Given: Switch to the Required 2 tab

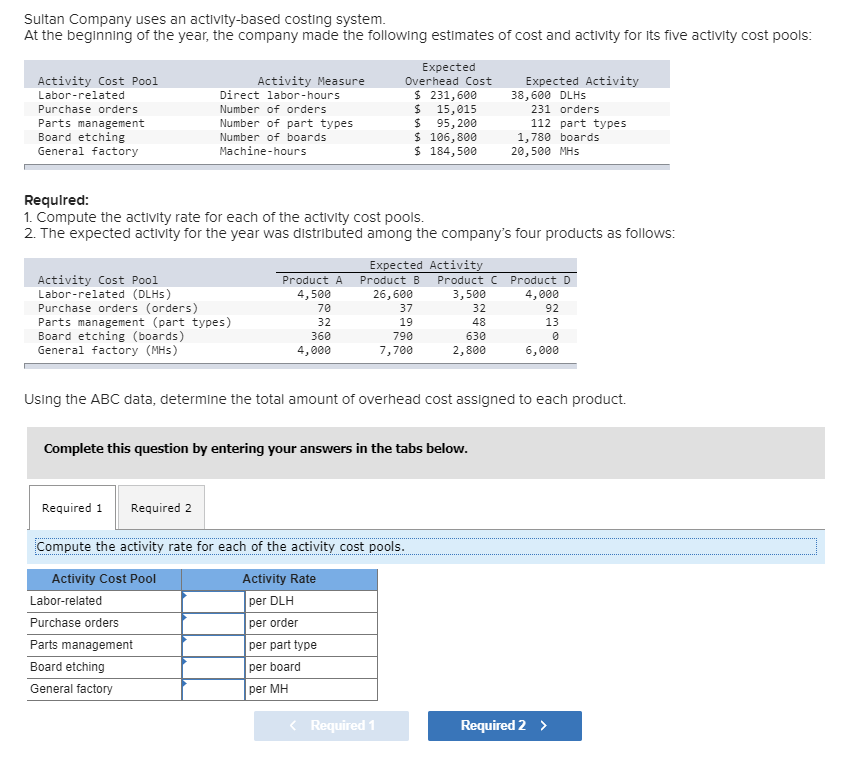Looking at the screenshot, I should click(x=160, y=507).
